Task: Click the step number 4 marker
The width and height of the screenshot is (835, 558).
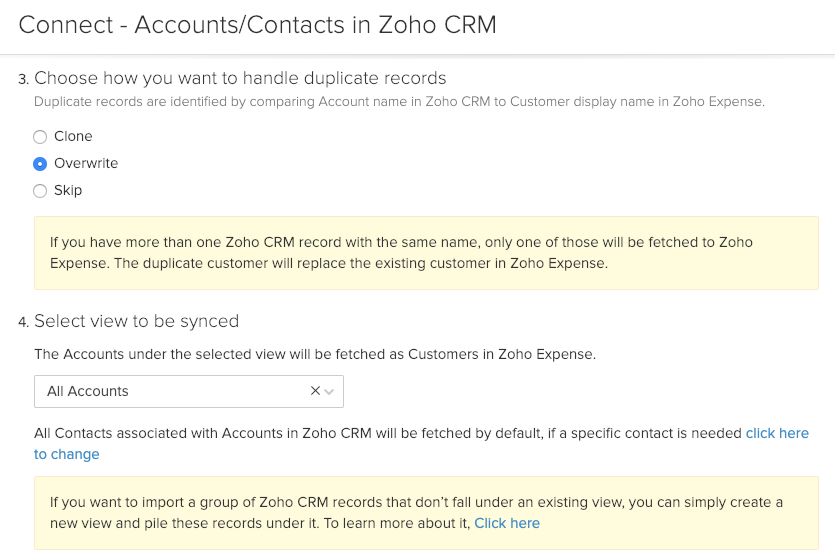Action: (23, 322)
